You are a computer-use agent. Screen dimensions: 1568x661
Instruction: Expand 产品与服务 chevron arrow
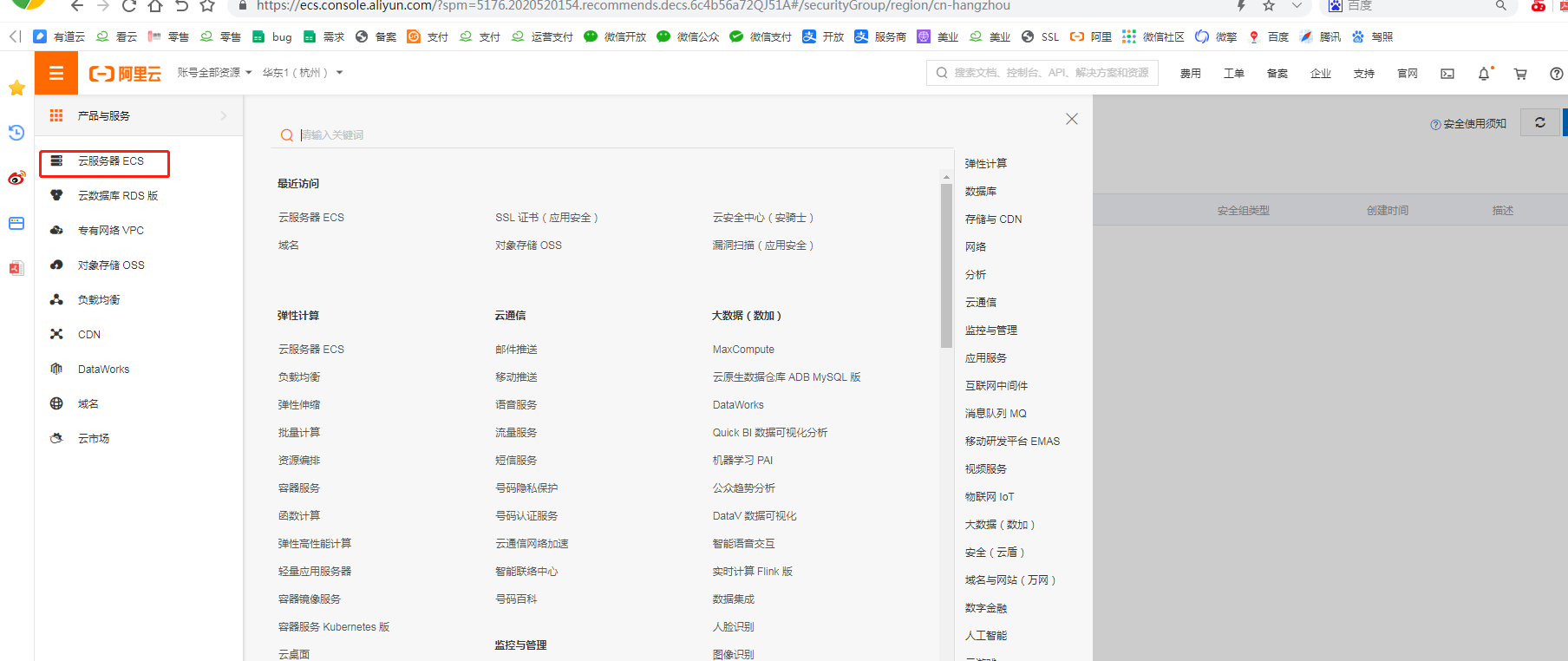coord(223,115)
